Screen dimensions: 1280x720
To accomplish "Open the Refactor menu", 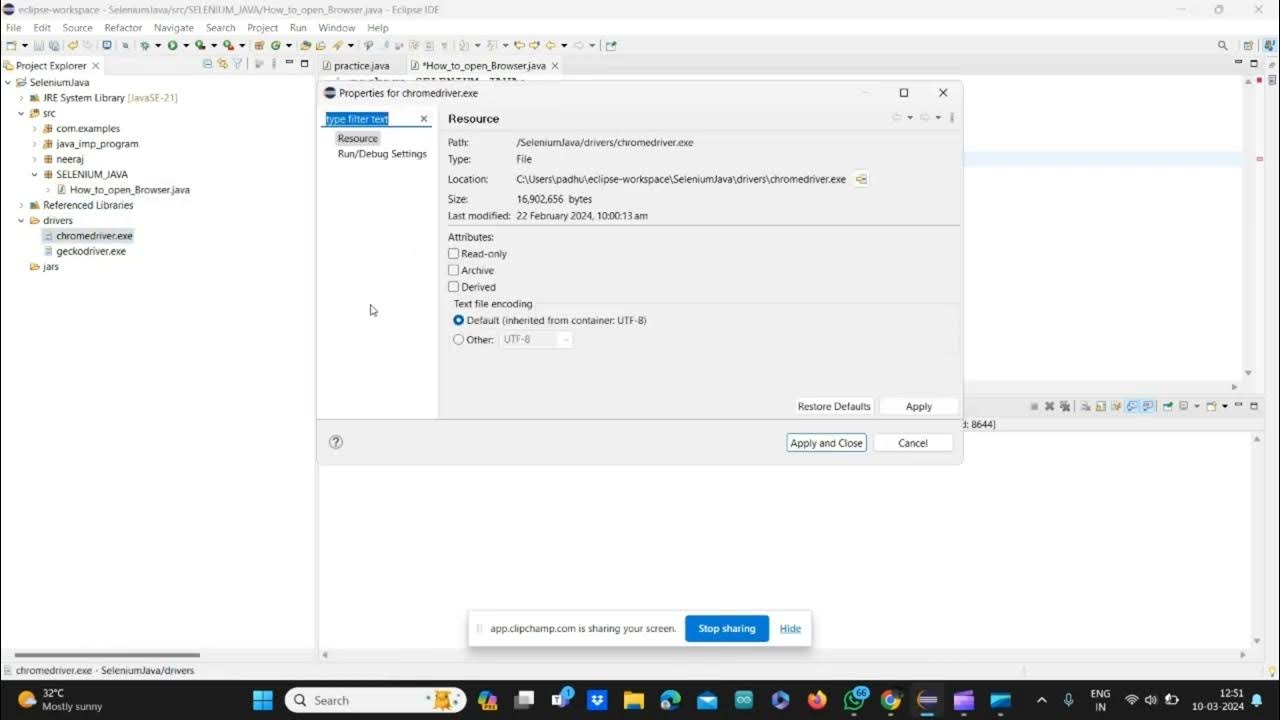I will coord(123,28).
